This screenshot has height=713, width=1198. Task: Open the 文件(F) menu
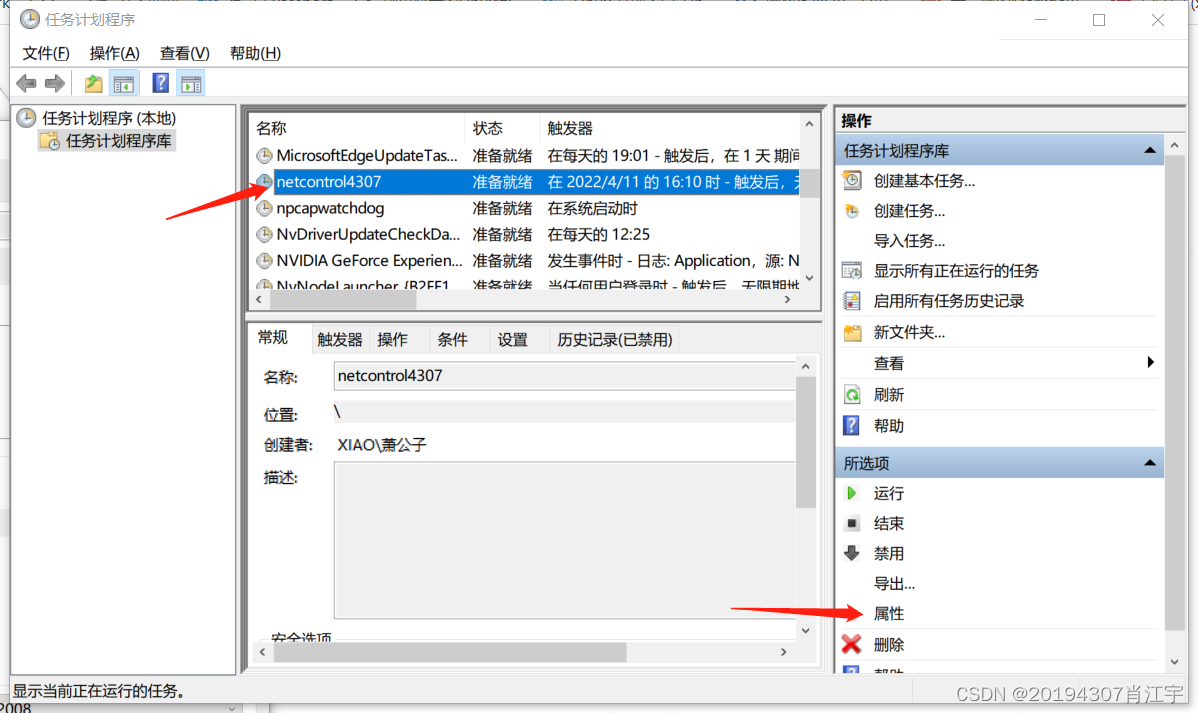46,53
